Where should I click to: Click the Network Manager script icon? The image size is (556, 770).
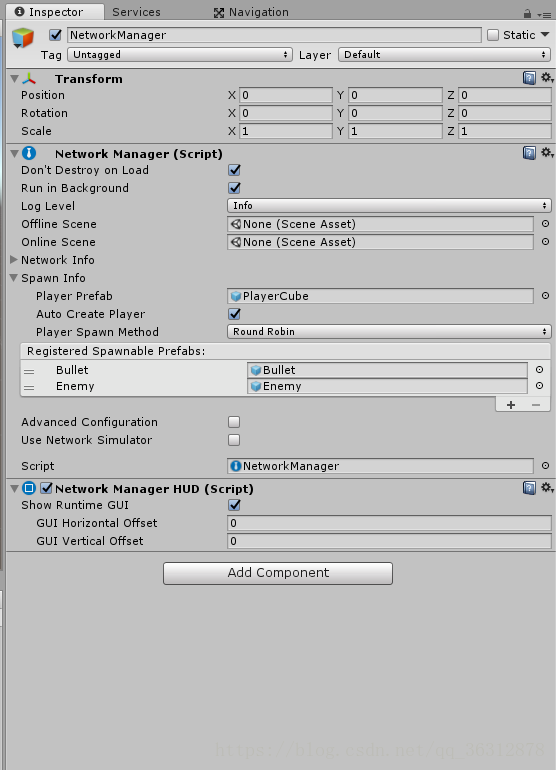click(x=29, y=153)
